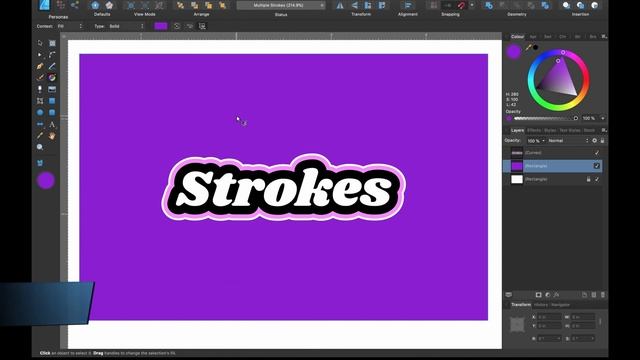
Task: Switch to the Text Styles tab
Action: [569, 130]
